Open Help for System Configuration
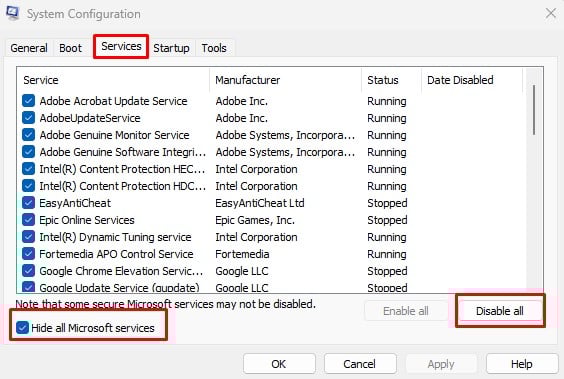This screenshot has width=564, height=379. click(x=522, y=364)
